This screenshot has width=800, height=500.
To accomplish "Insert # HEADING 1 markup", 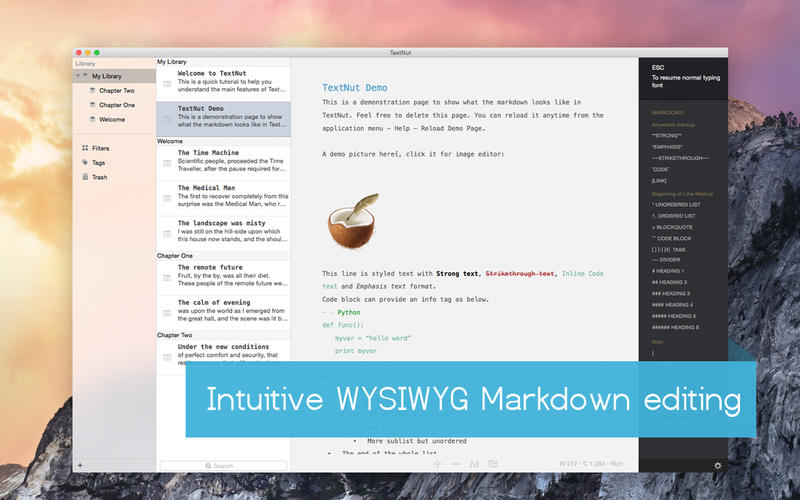I will click(668, 271).
